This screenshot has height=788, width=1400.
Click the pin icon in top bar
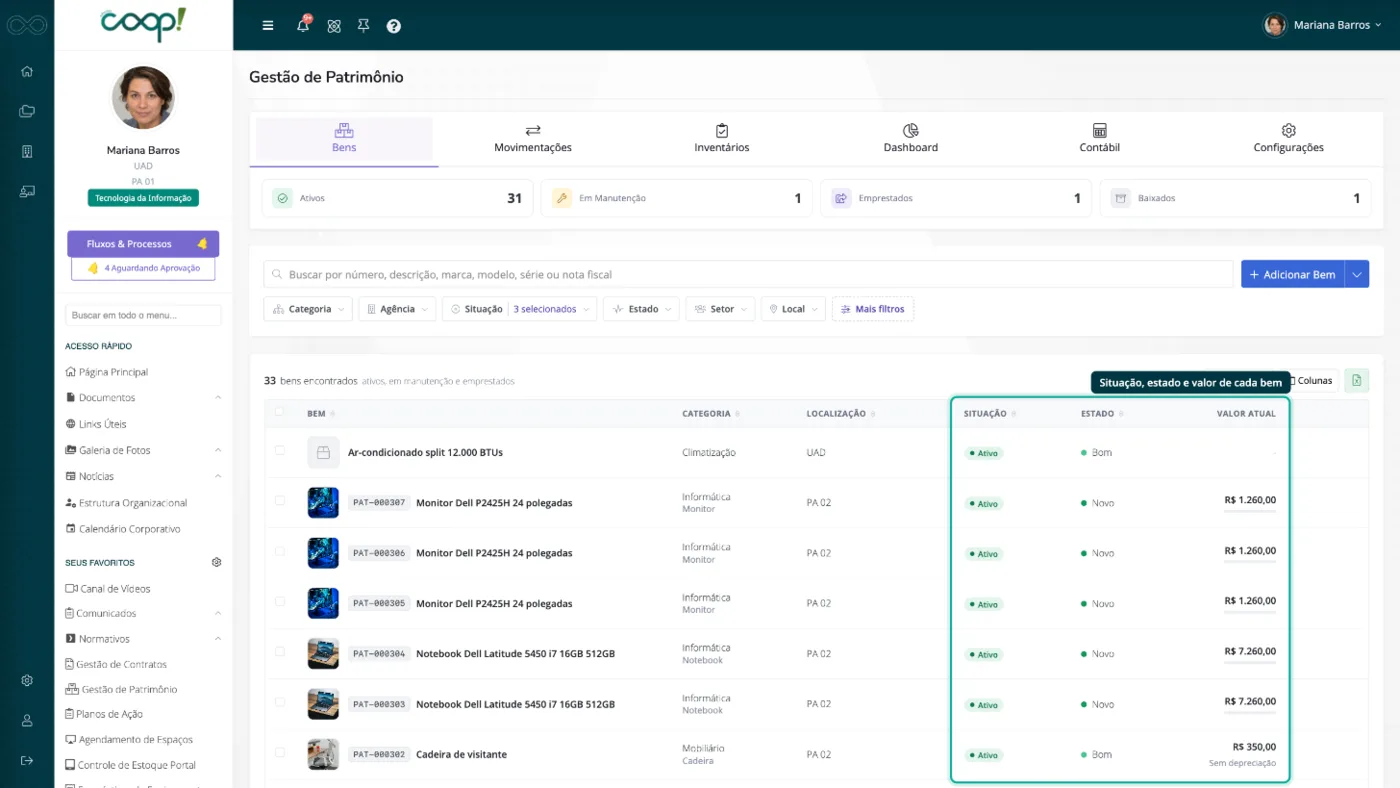point(363,26)
